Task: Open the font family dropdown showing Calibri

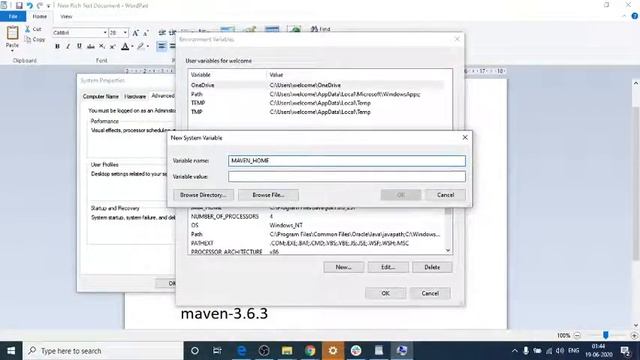Action: coord(105,33)
